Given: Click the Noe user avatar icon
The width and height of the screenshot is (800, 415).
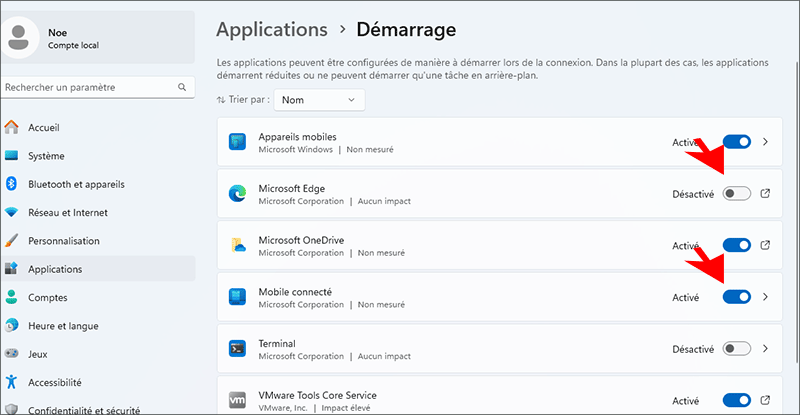Looking at the screenshot, I should pos(19,38).
